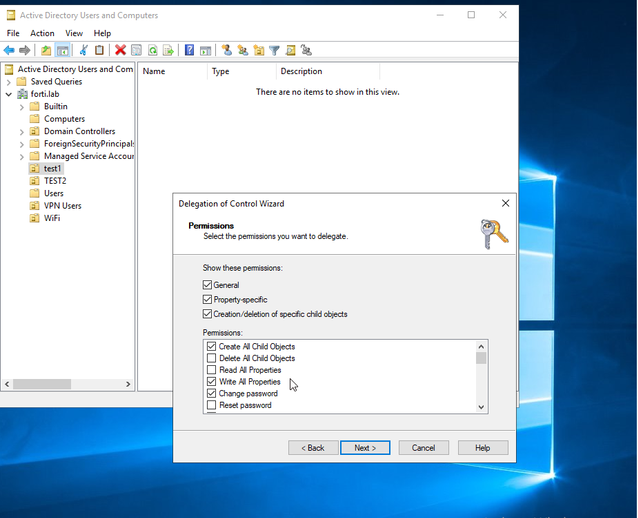Click the Create New User toolbar icon
Screen dimensions: 638x518
227,50
